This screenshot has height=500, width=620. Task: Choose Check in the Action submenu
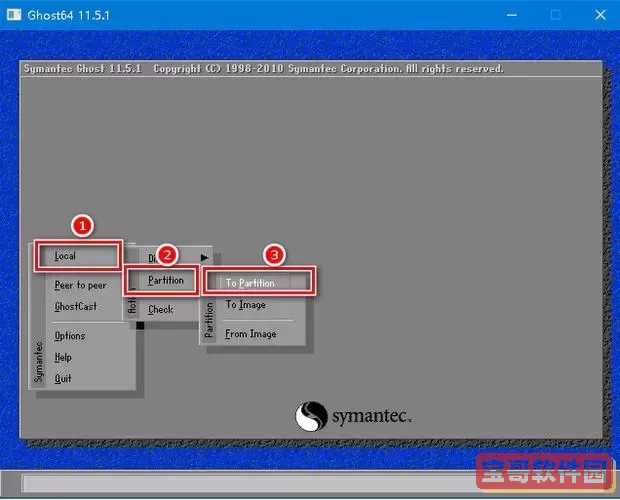(161, 309)
